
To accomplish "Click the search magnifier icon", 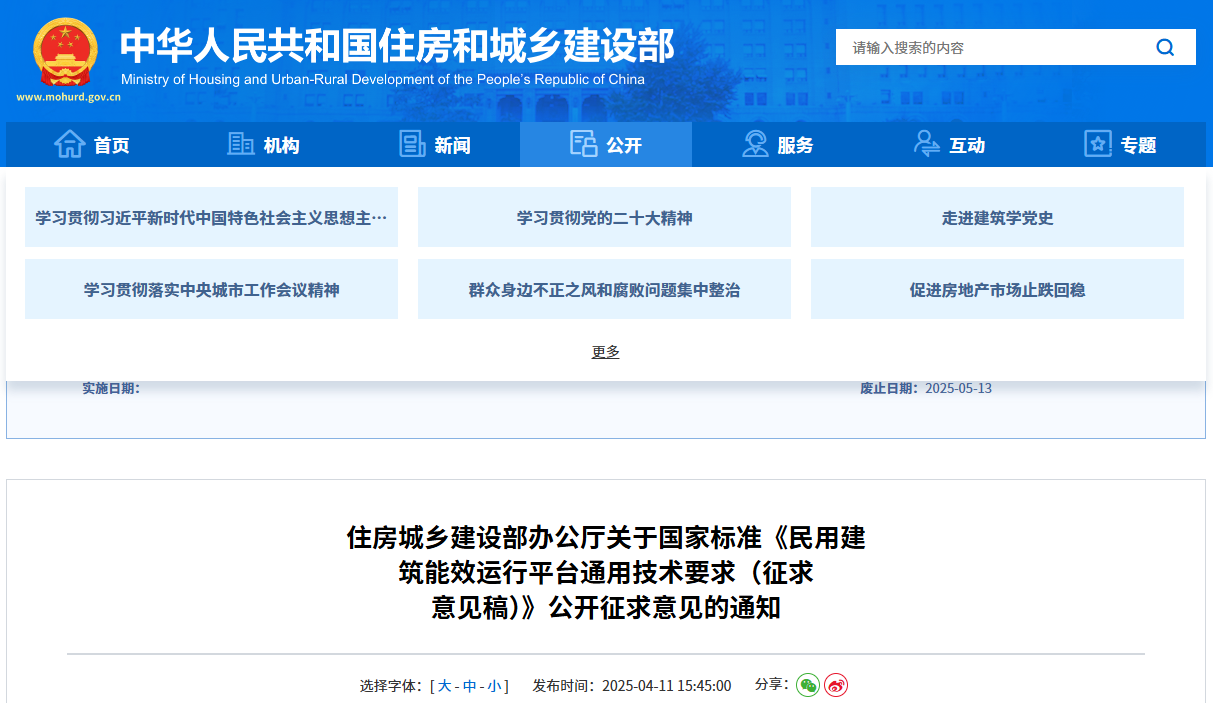I will pyautogui.click(x=1165, y=47).
